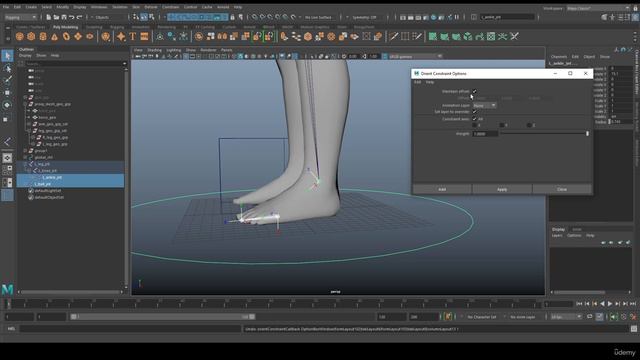Check the X constraint axis box

click(474, 125)
